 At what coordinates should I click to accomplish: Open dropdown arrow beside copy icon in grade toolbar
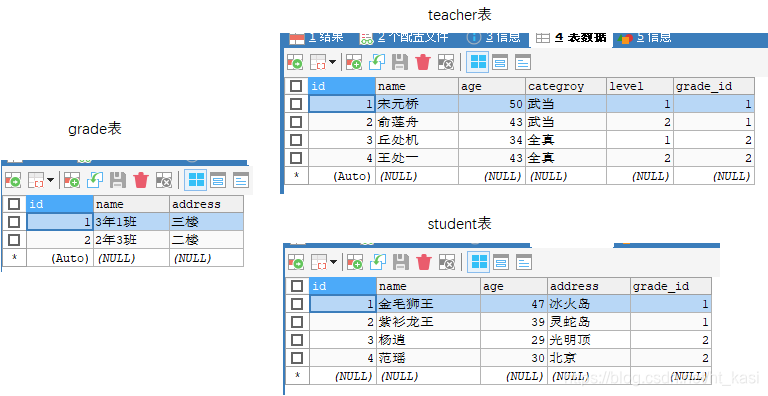coord(50,180)
